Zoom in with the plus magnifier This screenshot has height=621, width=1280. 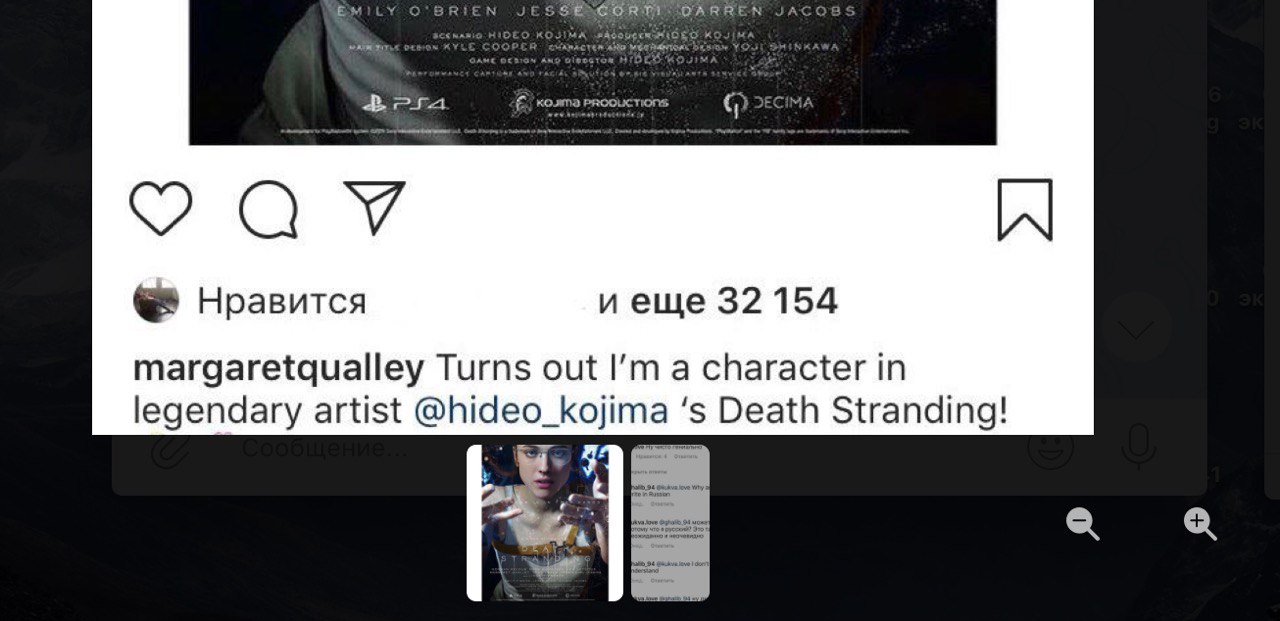tap(1200, 523)
